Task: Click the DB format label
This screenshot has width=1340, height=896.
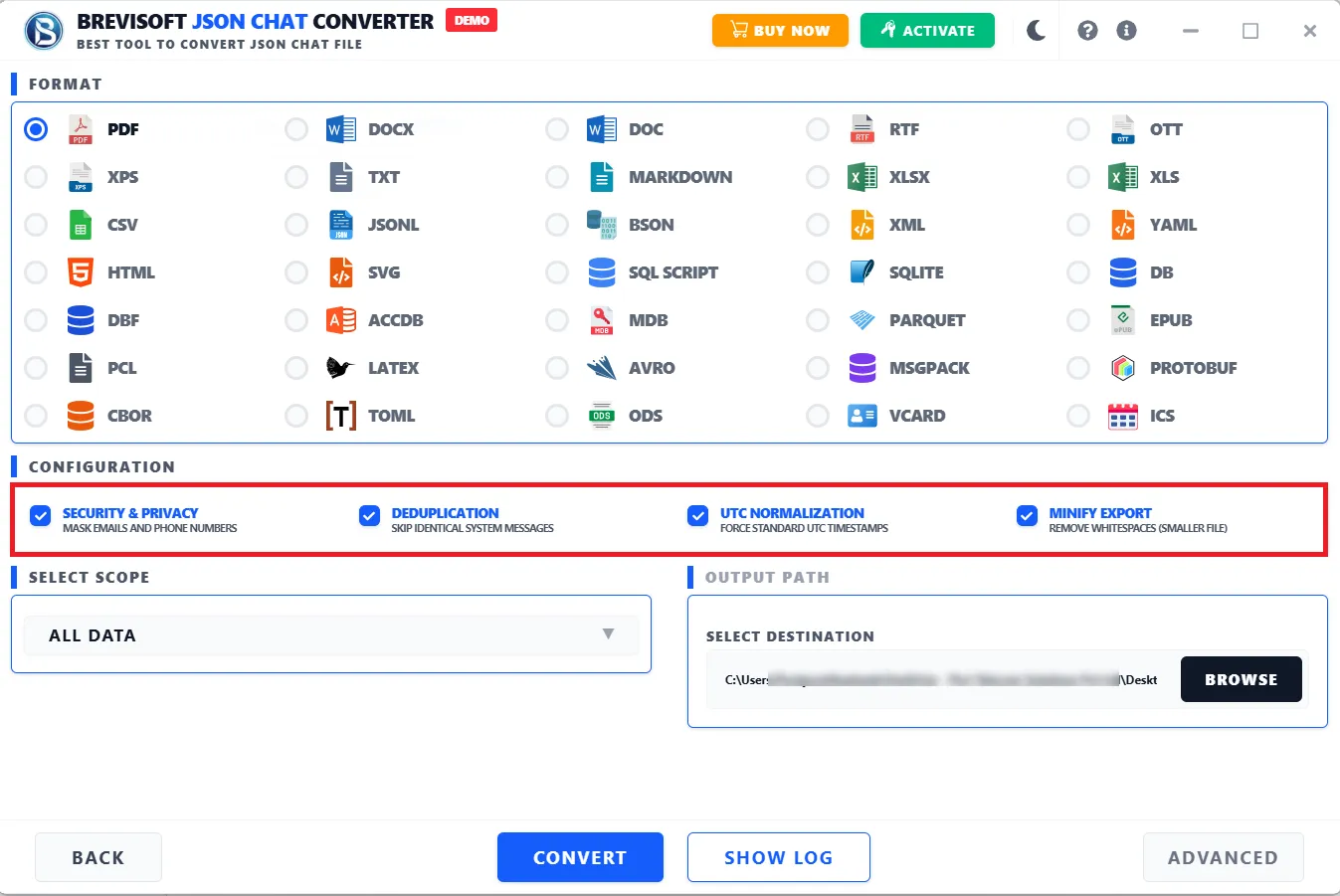Action: 1162,272
